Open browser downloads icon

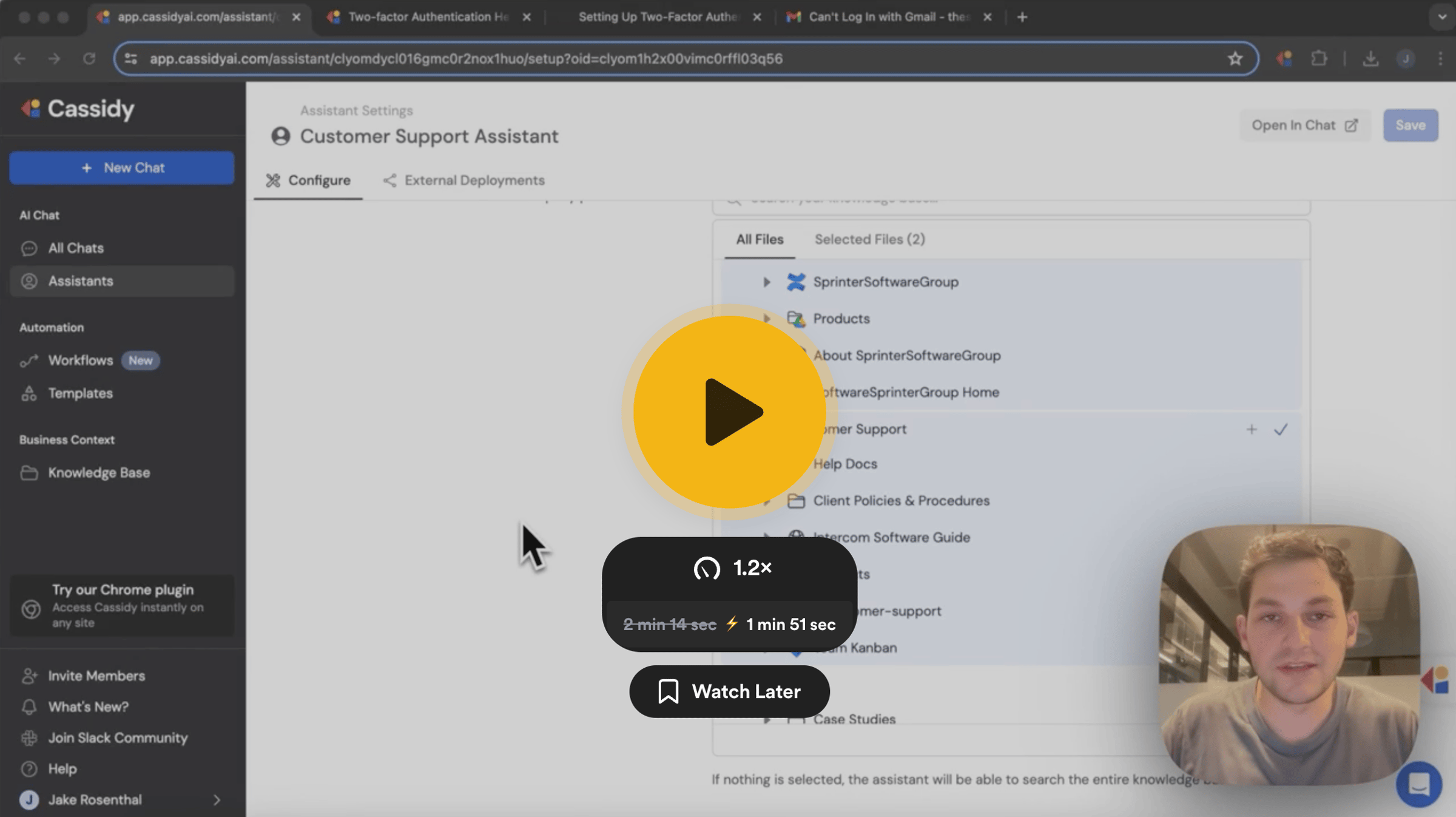[x=1370, y=59]
